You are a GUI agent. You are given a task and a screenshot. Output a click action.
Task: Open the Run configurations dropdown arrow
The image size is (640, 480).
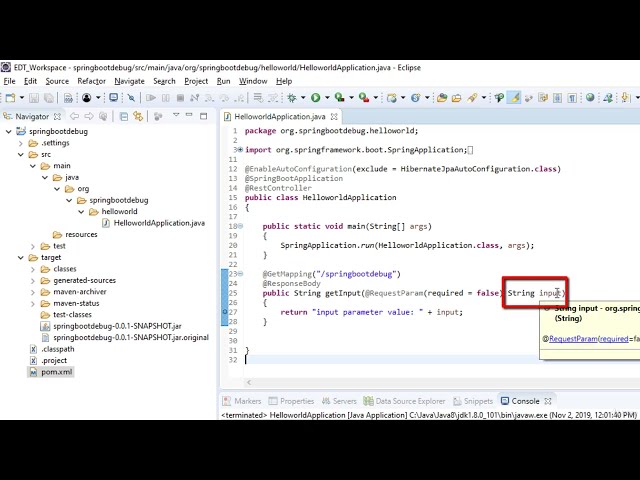click(327, 98)
